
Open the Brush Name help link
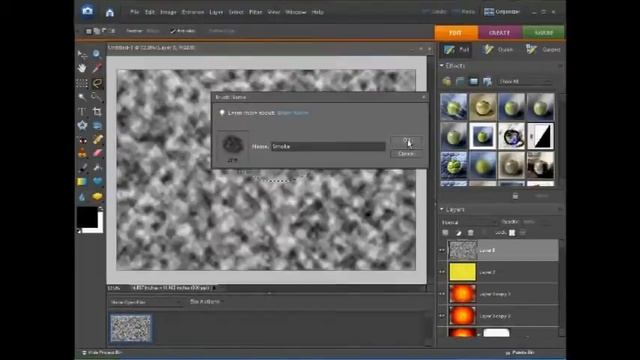293,113
